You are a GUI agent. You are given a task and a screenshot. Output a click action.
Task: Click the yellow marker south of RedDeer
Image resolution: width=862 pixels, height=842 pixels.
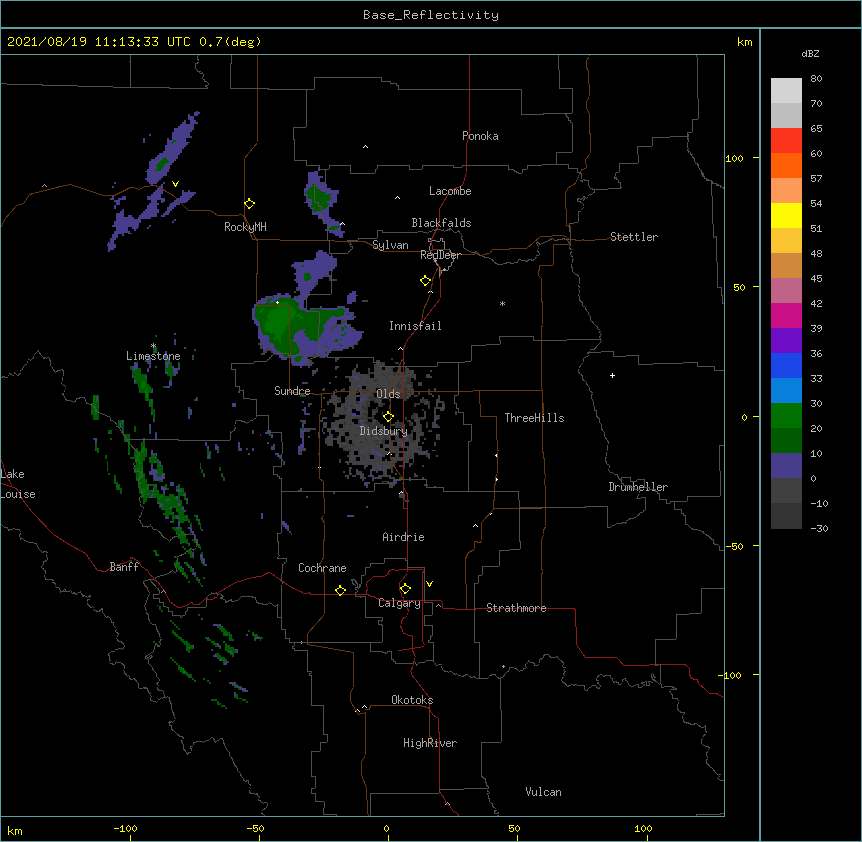[x=425, y=281]
